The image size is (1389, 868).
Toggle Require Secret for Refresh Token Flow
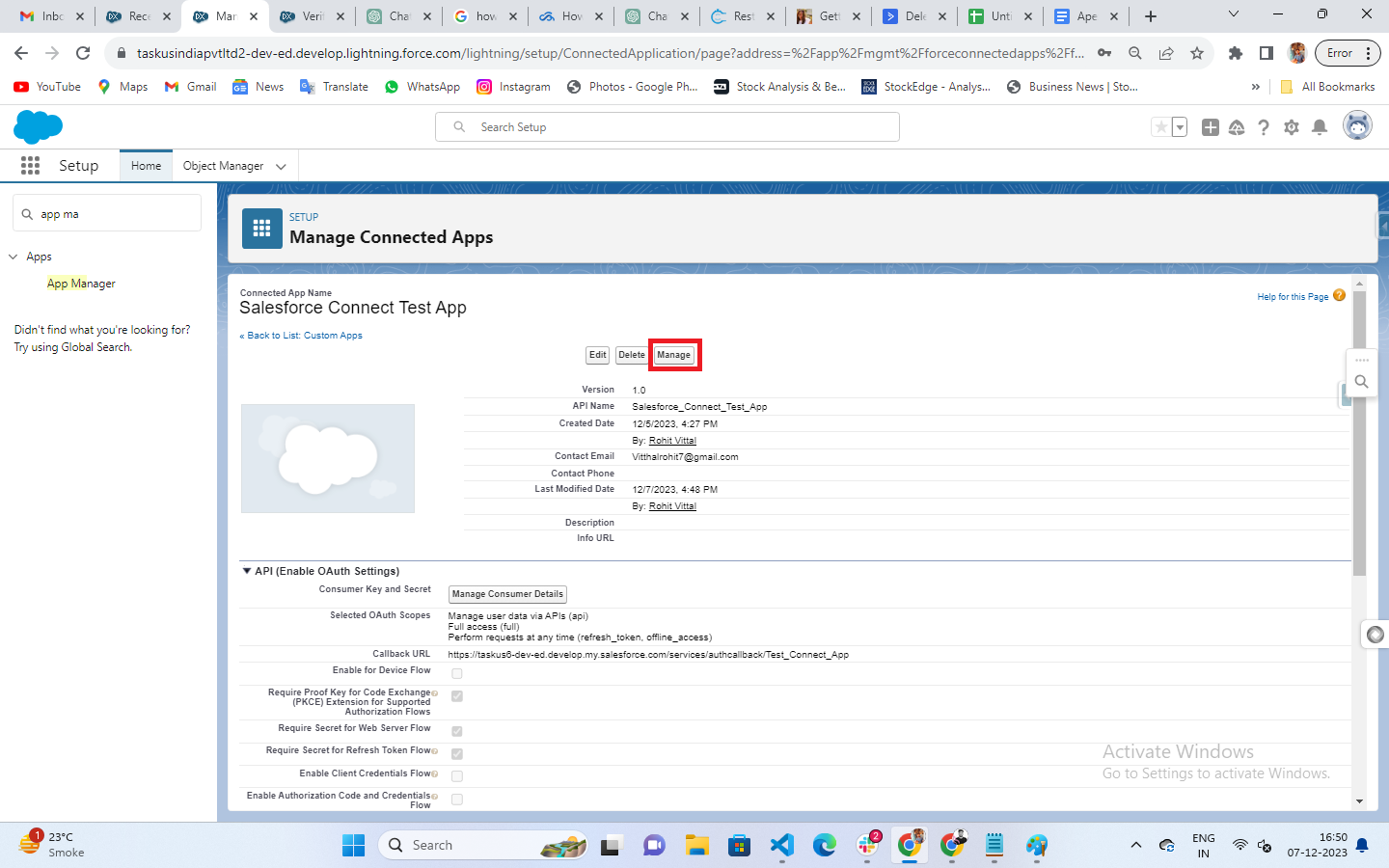click(x=457, y=754)
